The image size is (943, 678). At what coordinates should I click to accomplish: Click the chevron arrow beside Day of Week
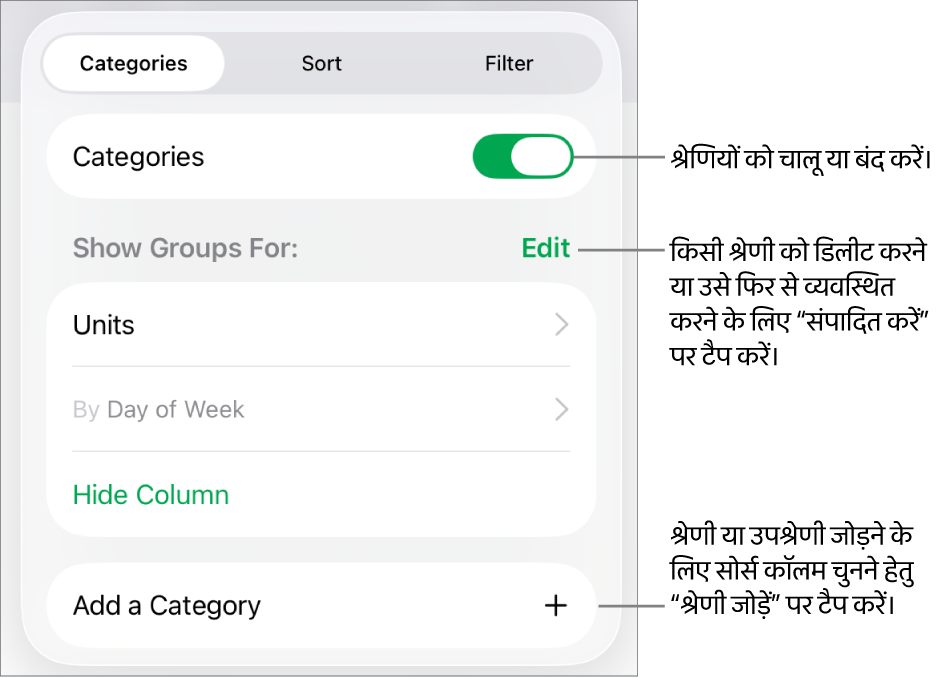(562, 409)
